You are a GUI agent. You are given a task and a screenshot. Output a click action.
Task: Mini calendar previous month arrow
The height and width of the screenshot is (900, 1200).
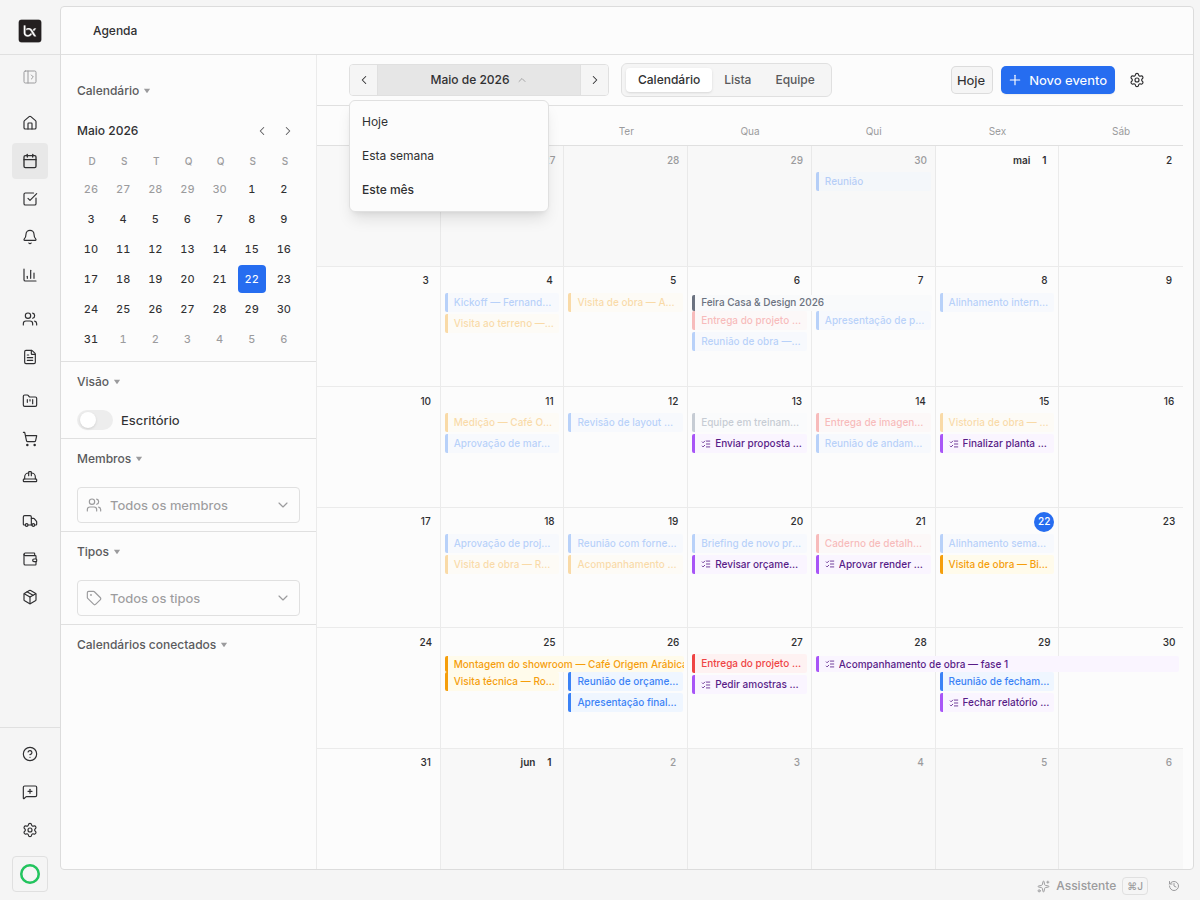(262, 131)
